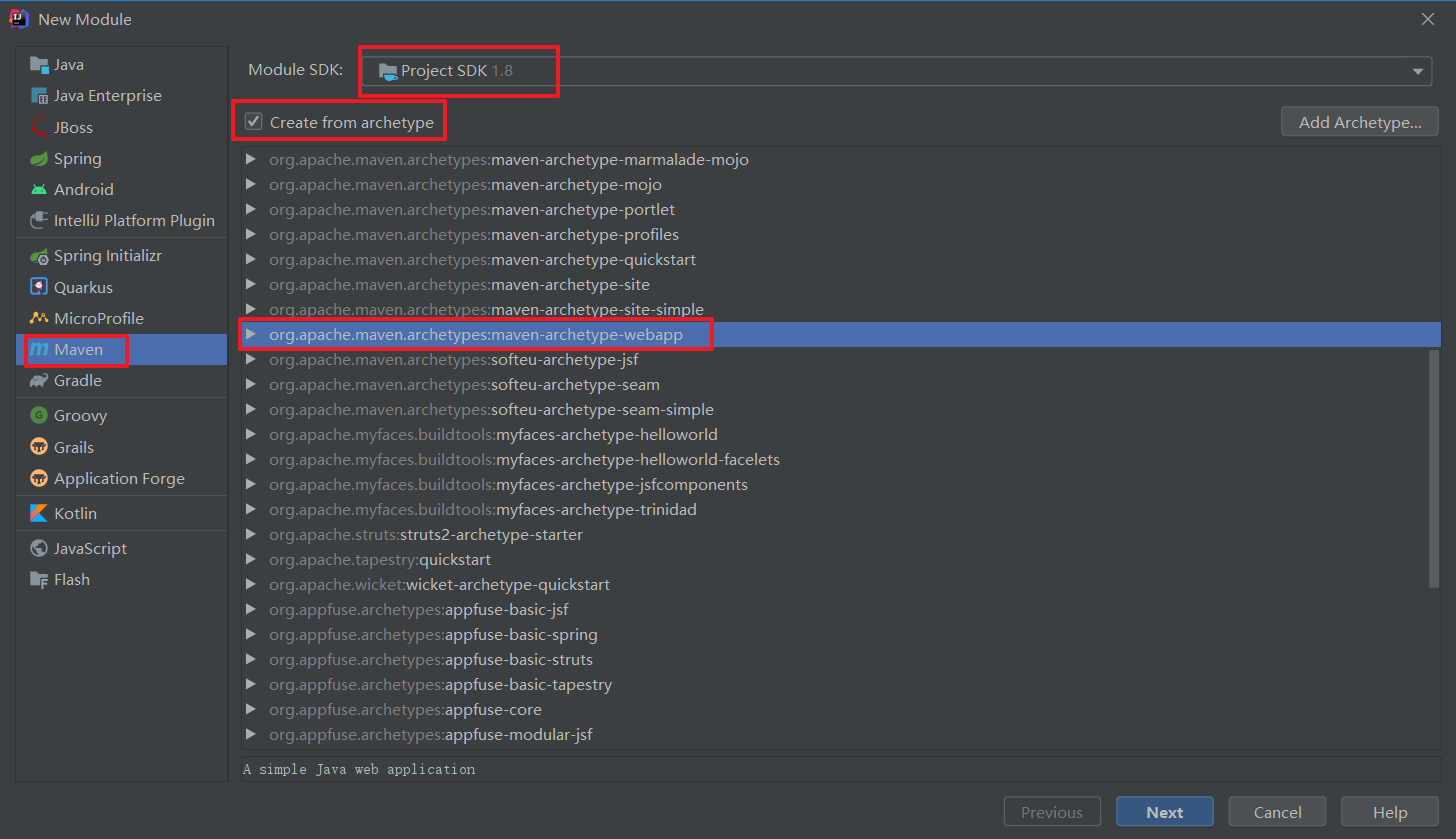
Task: Select myfaces-archetype-jsfcomponents row
Action: pyautogui.click(x=841, y=485)
